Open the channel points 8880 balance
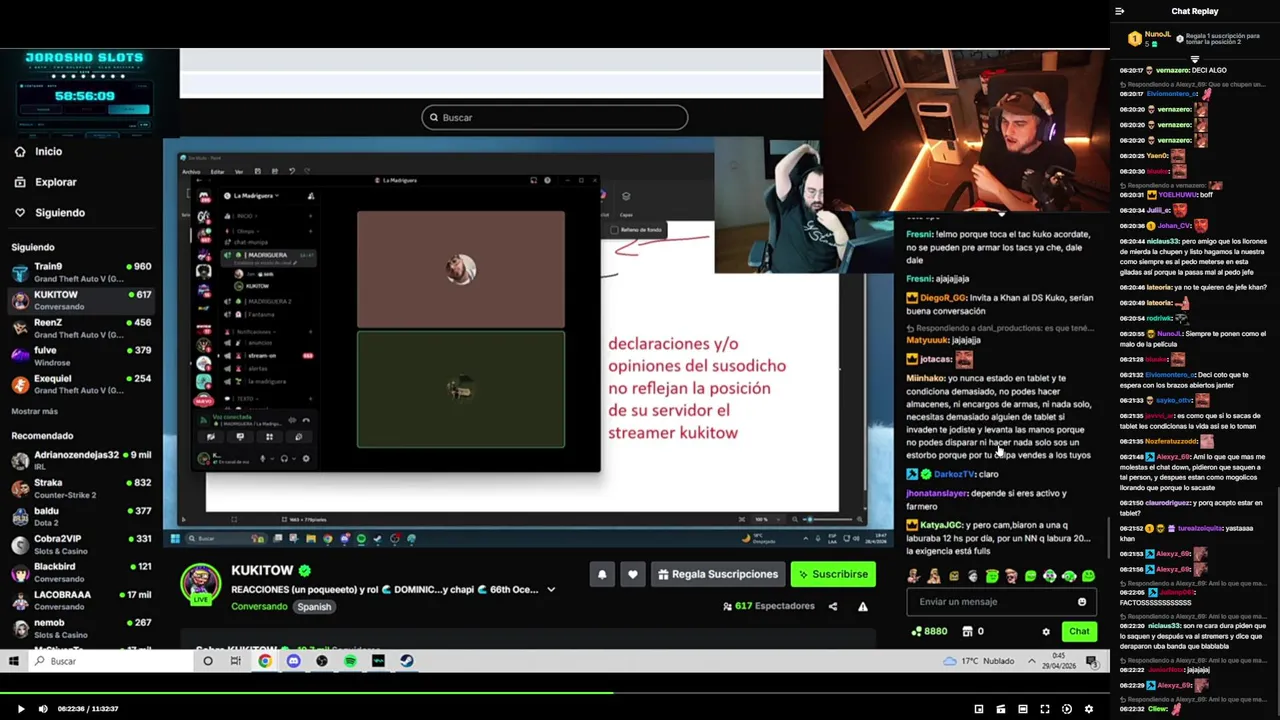Screen dimensions: 1280x720 [929, 632]
